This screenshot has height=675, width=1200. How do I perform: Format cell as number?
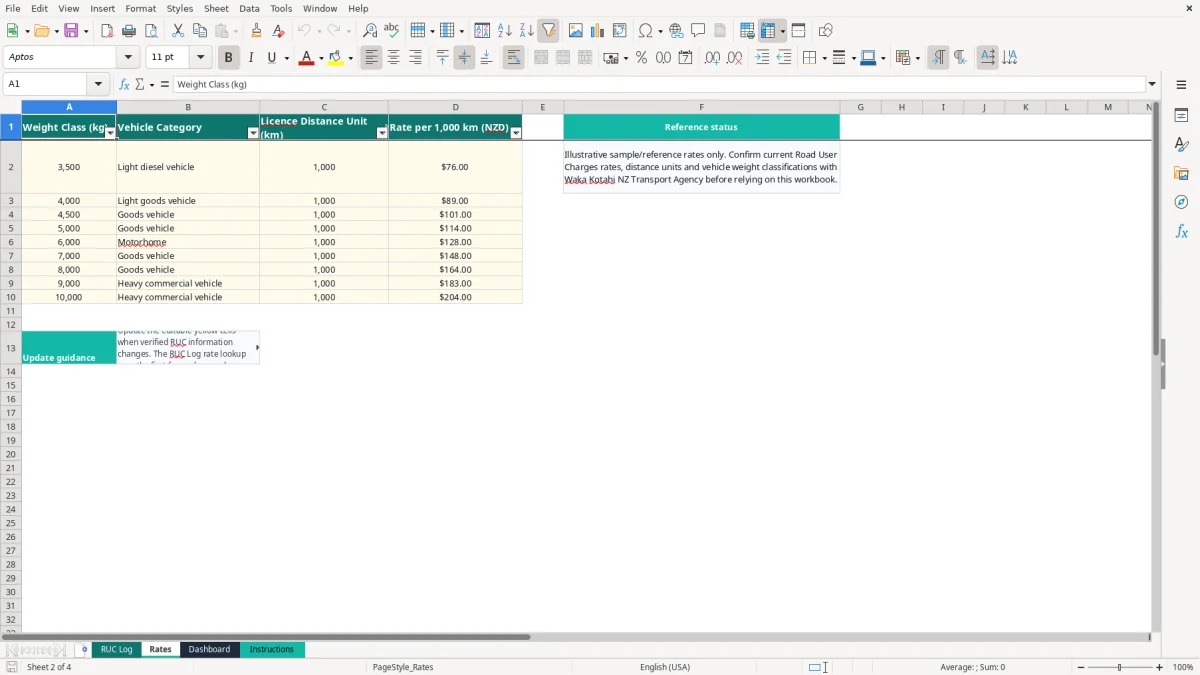tap(663, 58)
